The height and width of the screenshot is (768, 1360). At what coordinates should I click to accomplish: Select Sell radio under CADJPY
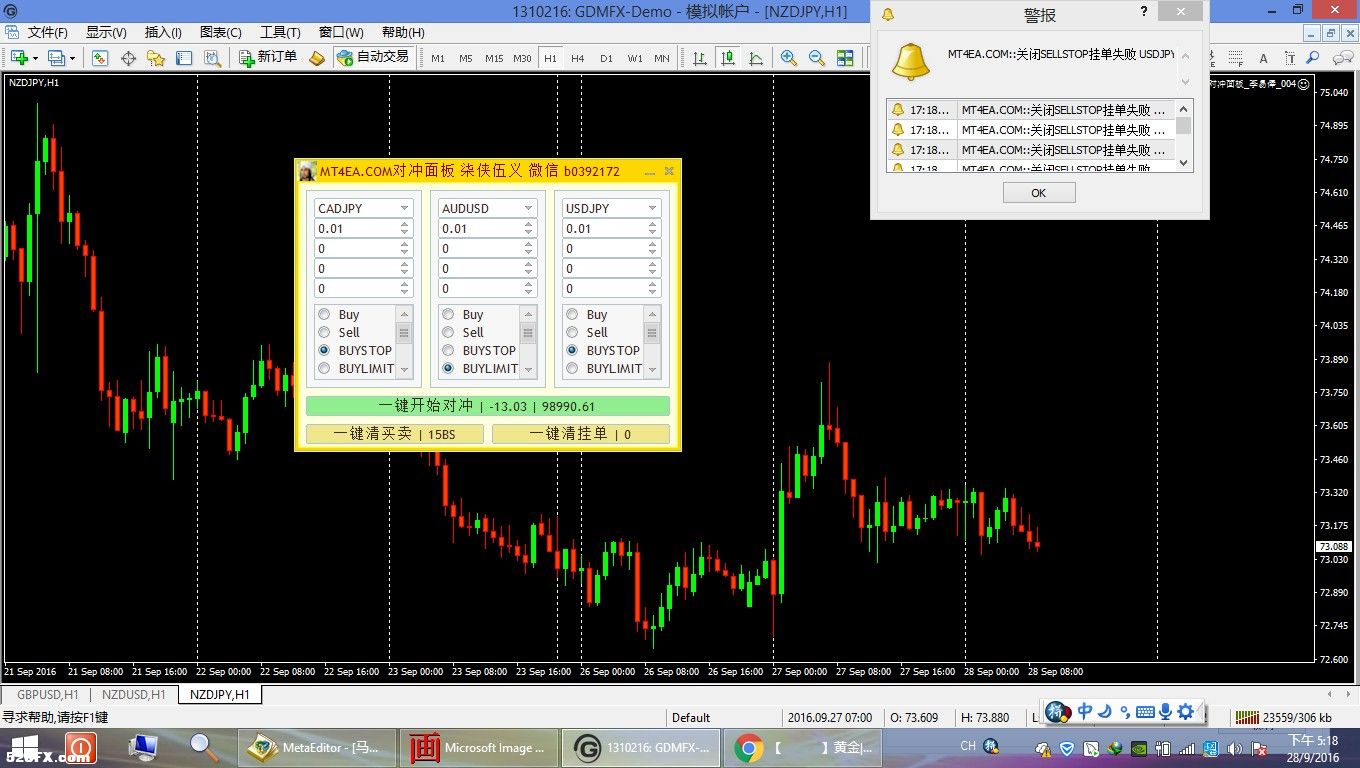coord(324,332)
